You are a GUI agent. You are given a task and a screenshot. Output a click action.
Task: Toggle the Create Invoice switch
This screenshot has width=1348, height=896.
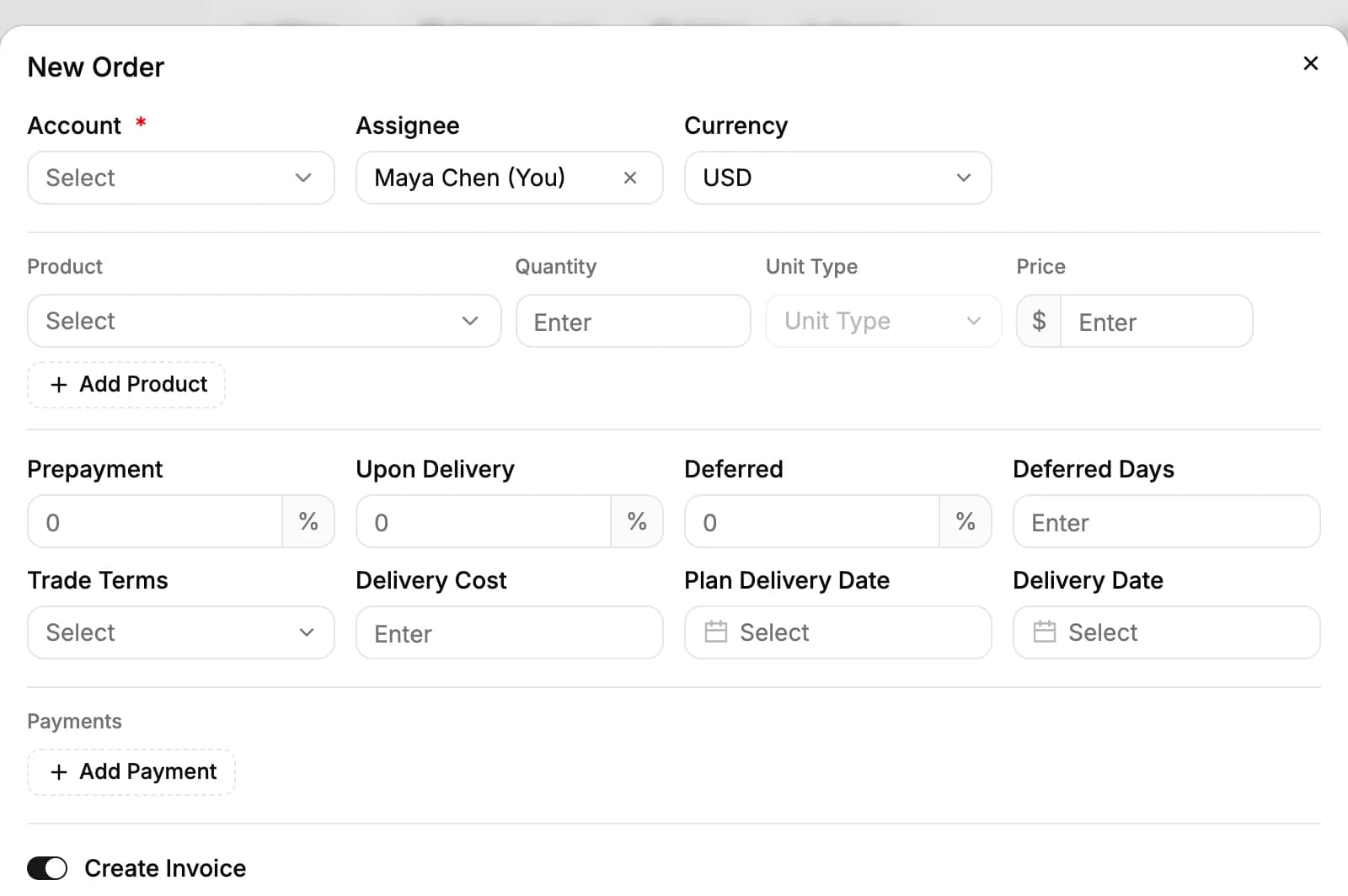(x=47, y=868)
